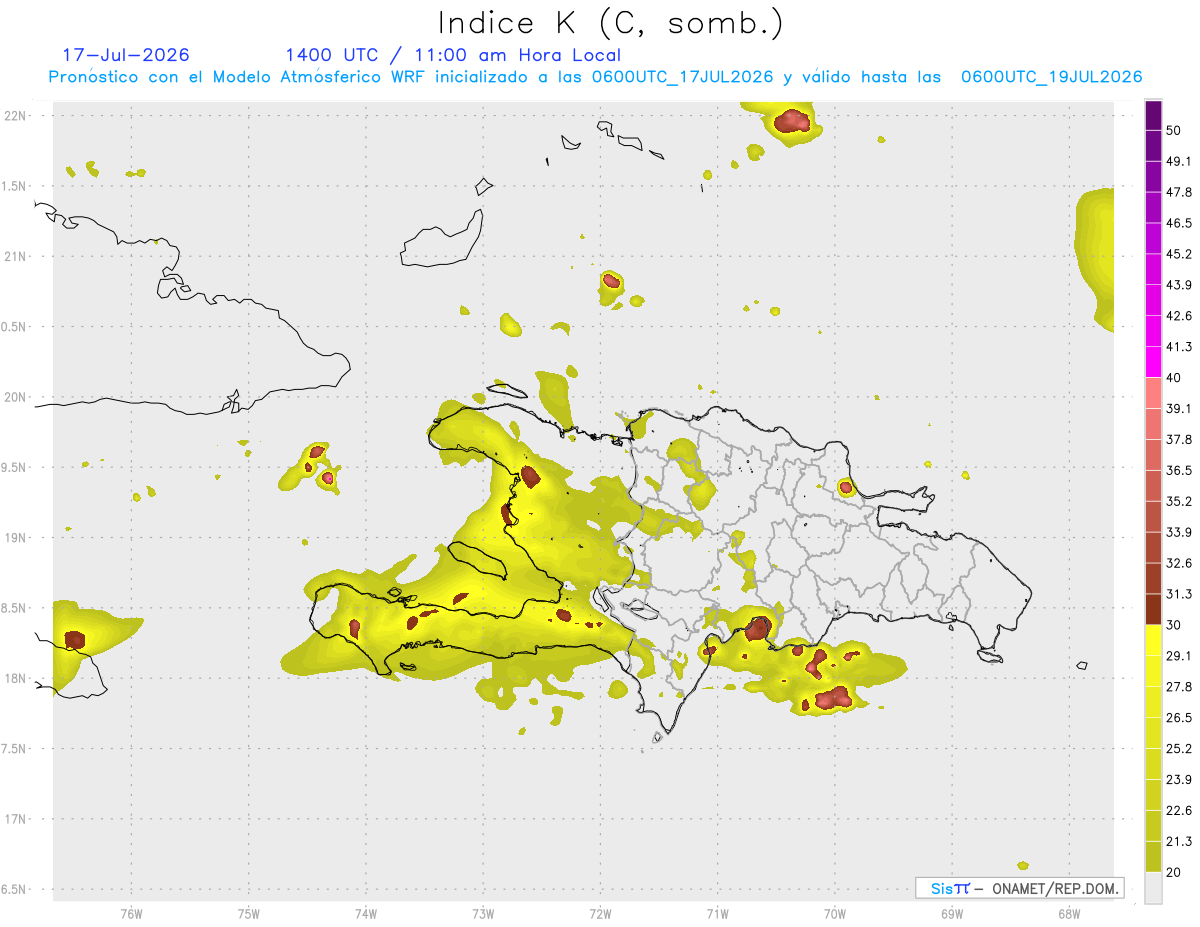Click '0600UTC_17JUL2026' initialization time text
This screenshot has width=1200, height=927.
(x=683, y=77)
